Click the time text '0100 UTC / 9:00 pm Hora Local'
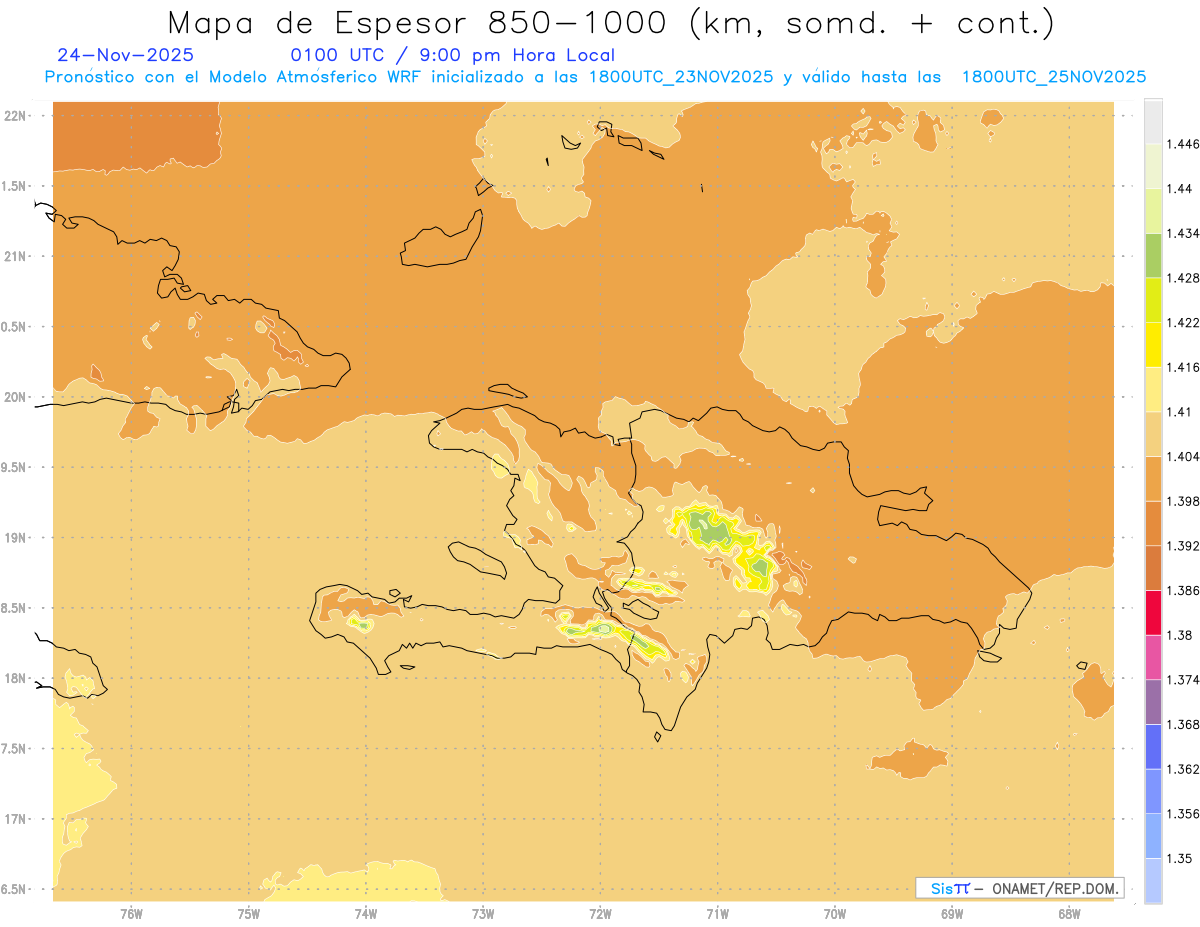The height and width of the screenshot is (927, 1200). coord(452,56)
